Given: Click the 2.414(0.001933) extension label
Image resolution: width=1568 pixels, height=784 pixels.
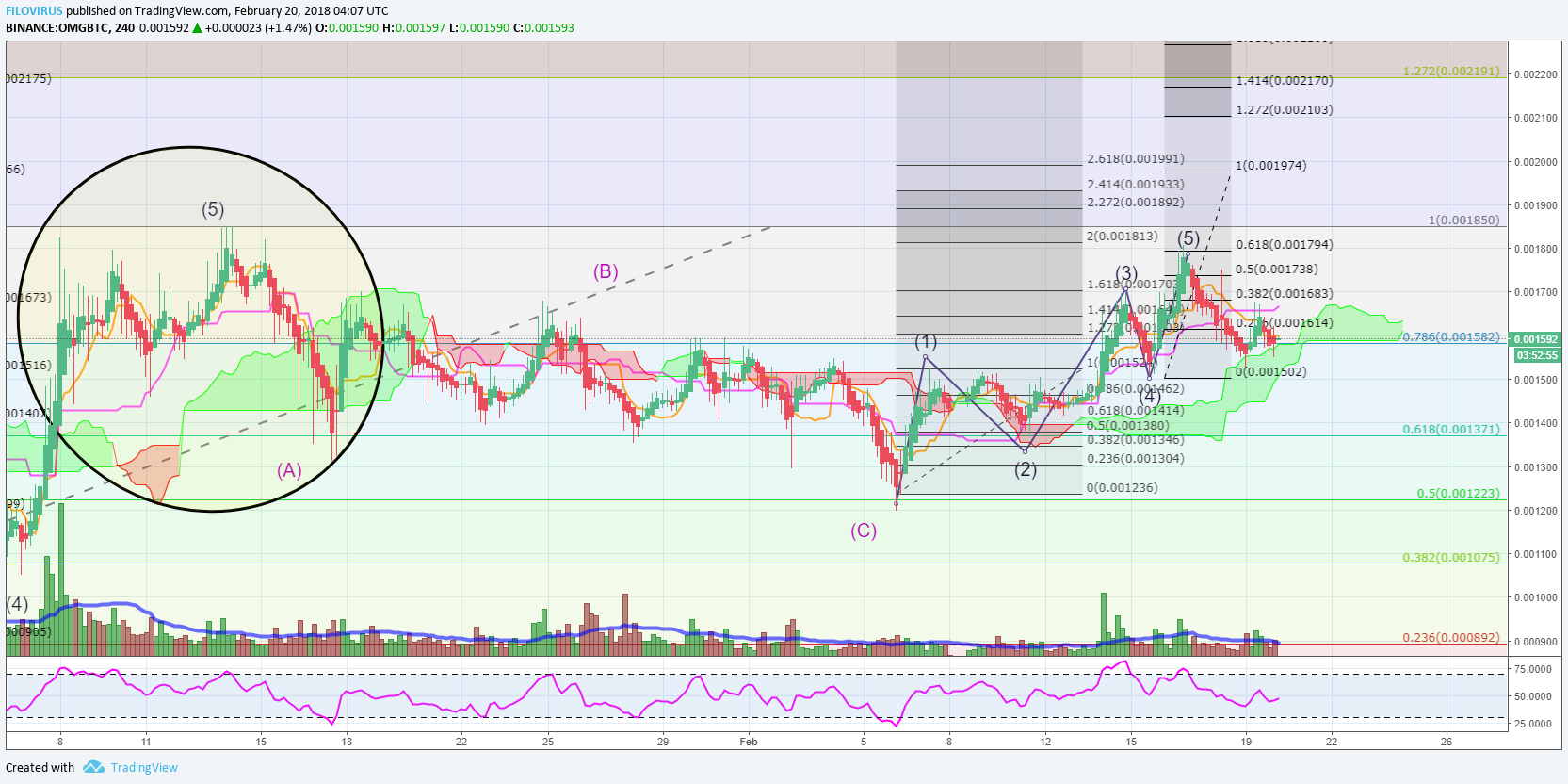Looking at the screenshot, I should [x=1136, y=184].
